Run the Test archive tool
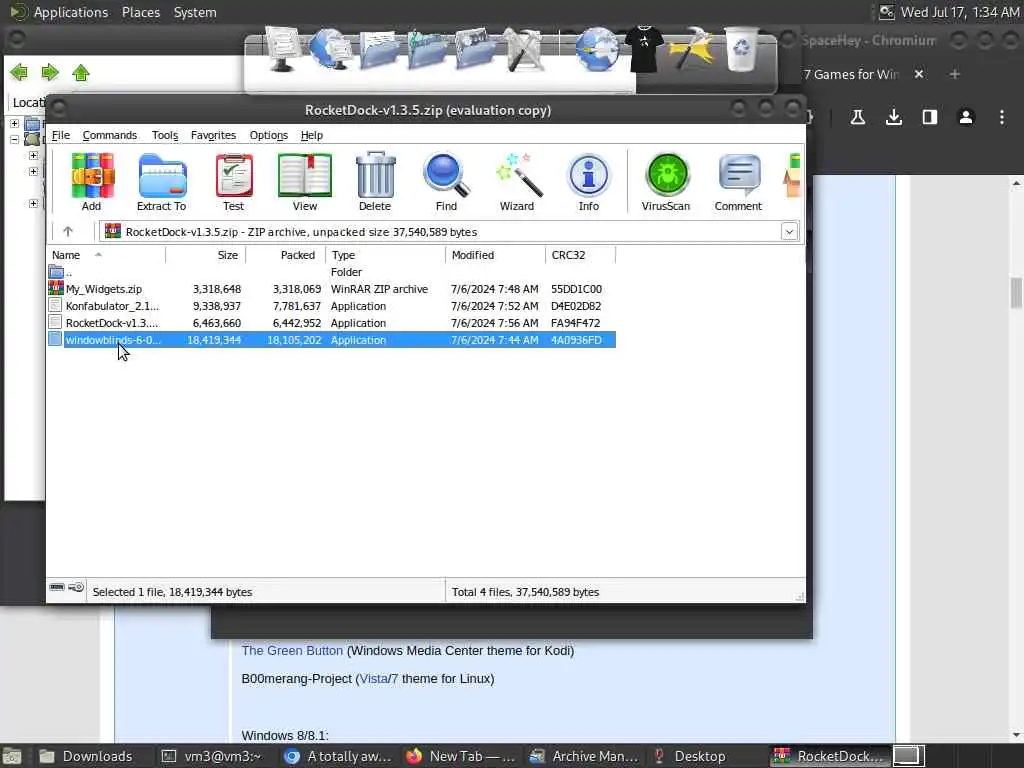Image resolution: width=1024 pixels, height=768 pixels. tap(233, 181)
